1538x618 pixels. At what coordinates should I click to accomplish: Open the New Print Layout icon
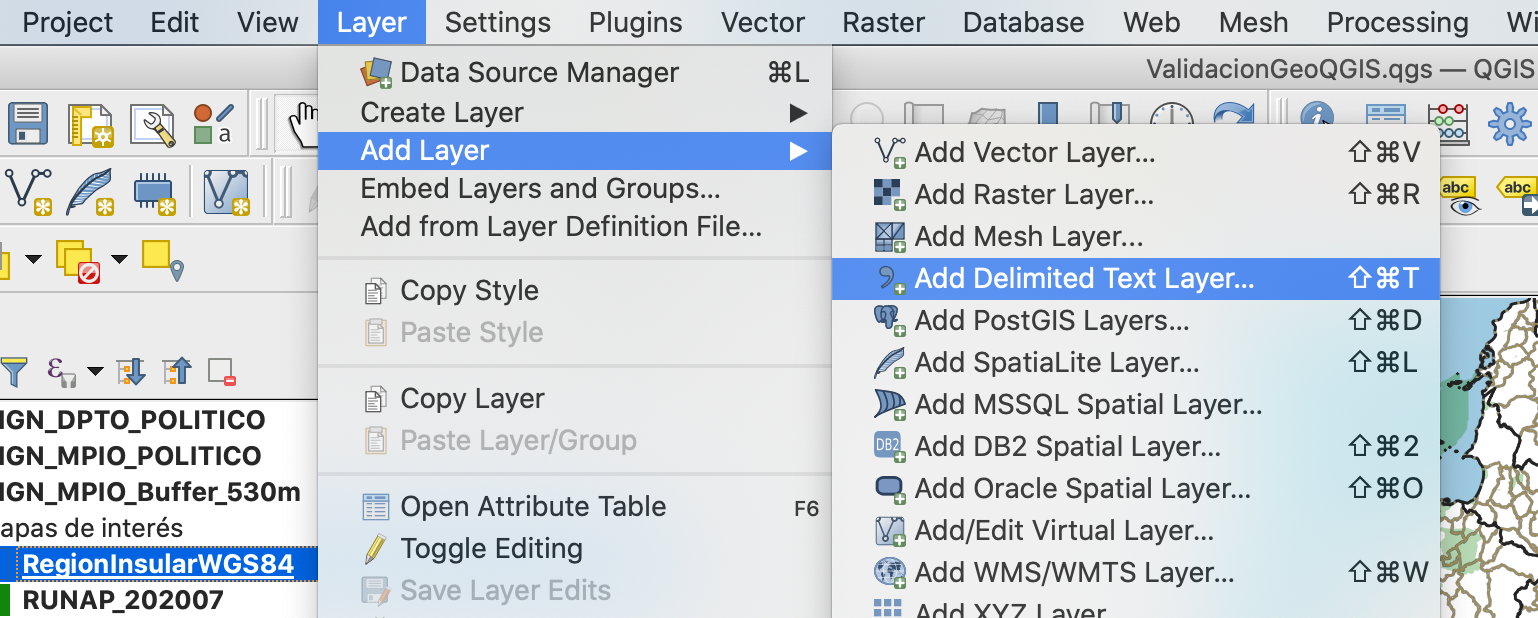[91, 125]
